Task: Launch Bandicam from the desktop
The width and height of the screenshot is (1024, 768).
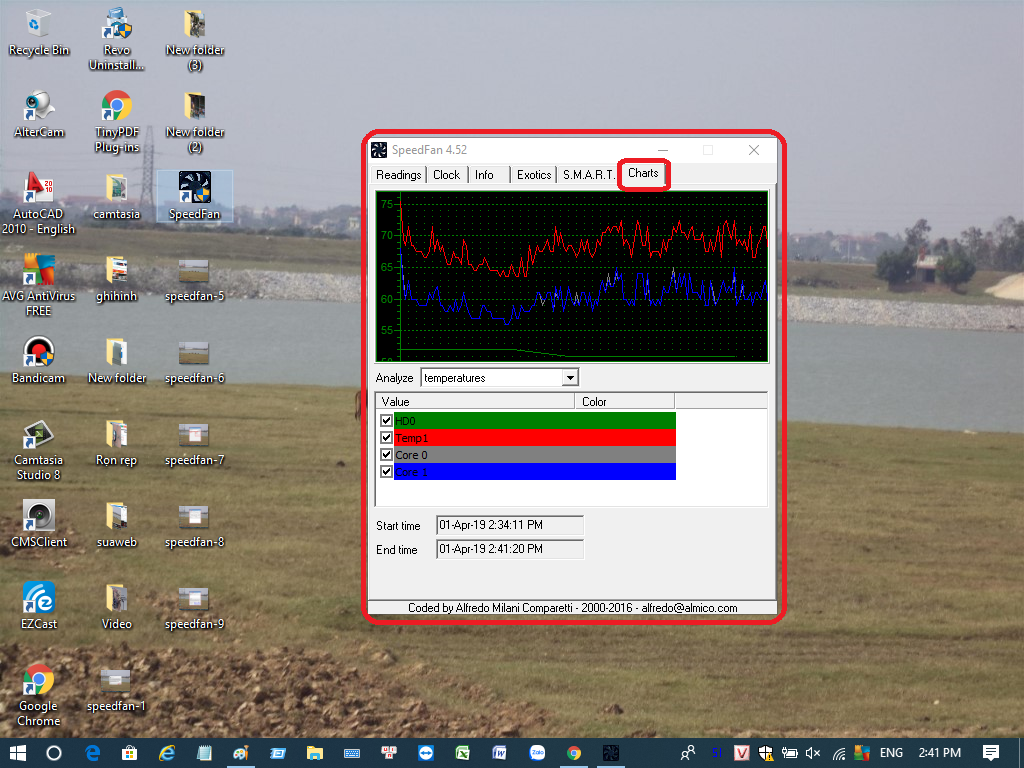Action: pyautogui.click(x=39, y=353)
